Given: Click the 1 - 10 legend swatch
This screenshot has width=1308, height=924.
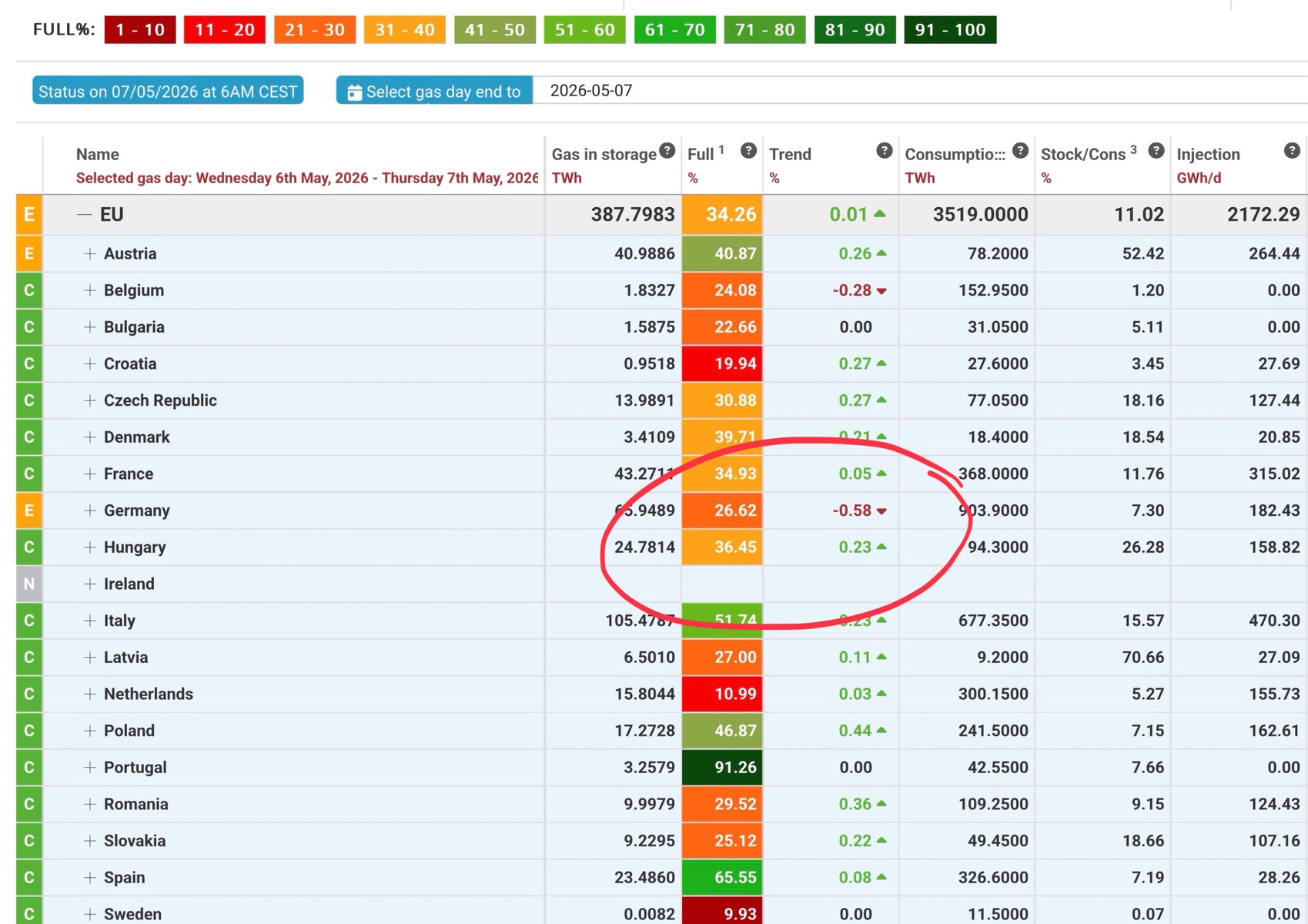Looking at the screenshot, I should (x=140, y=30).
